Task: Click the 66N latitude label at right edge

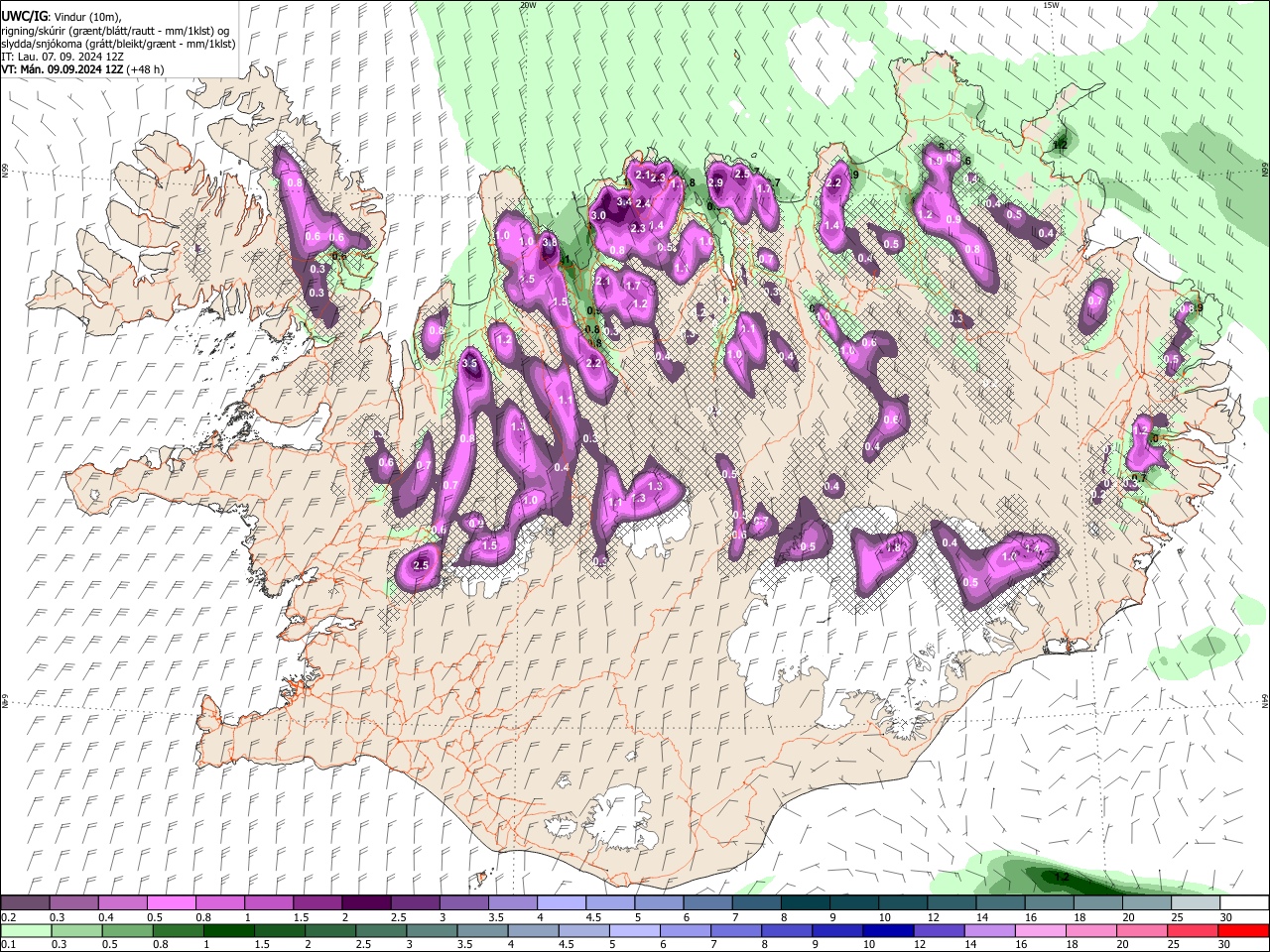Action: click(x=1265, y=170)
